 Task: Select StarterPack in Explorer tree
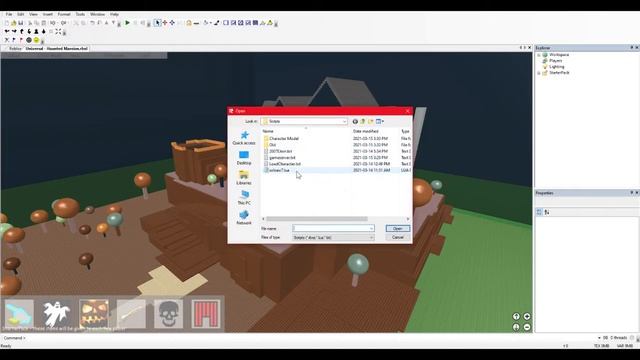coord(559,73)
